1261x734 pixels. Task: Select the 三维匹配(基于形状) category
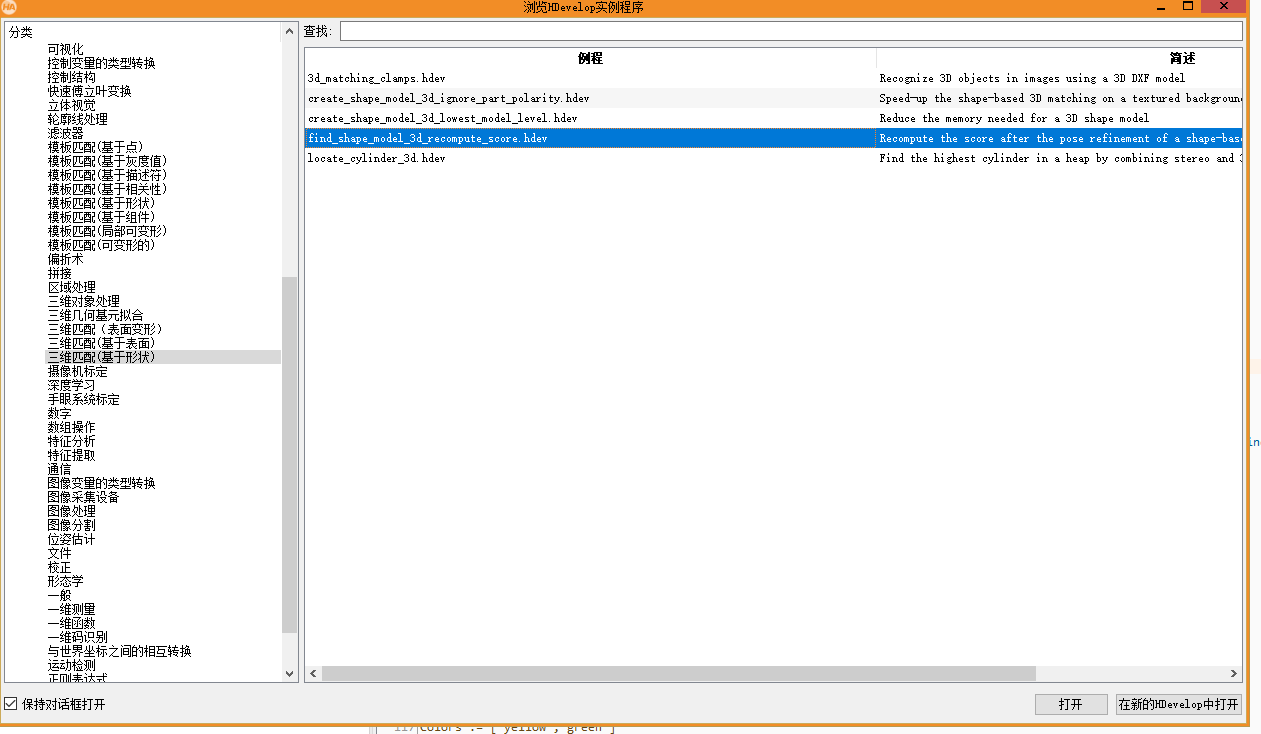coord(101,357)
